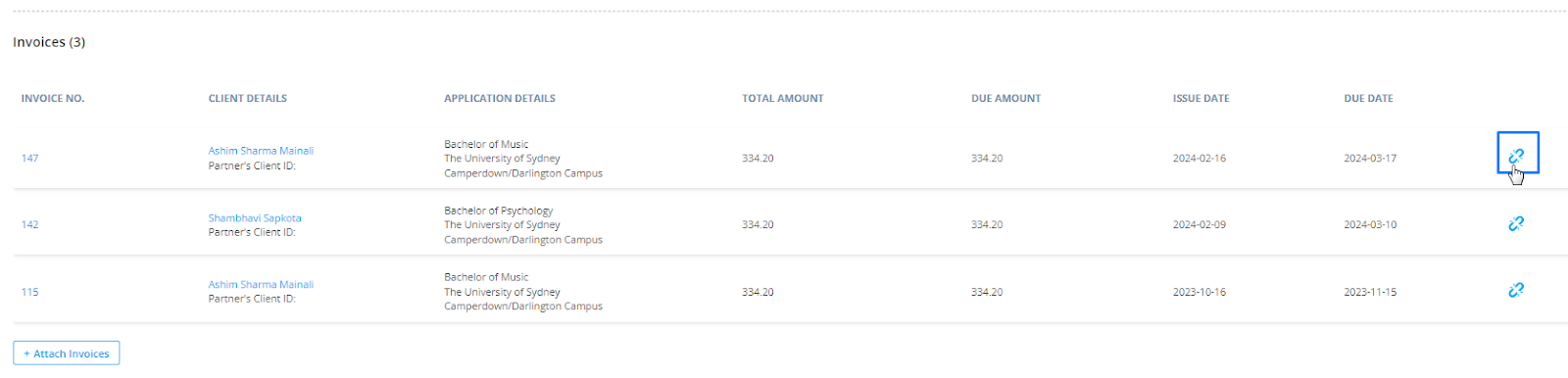
Task: Open Ashim Sharma Mainali client on invoice 115
Action: 261,284
